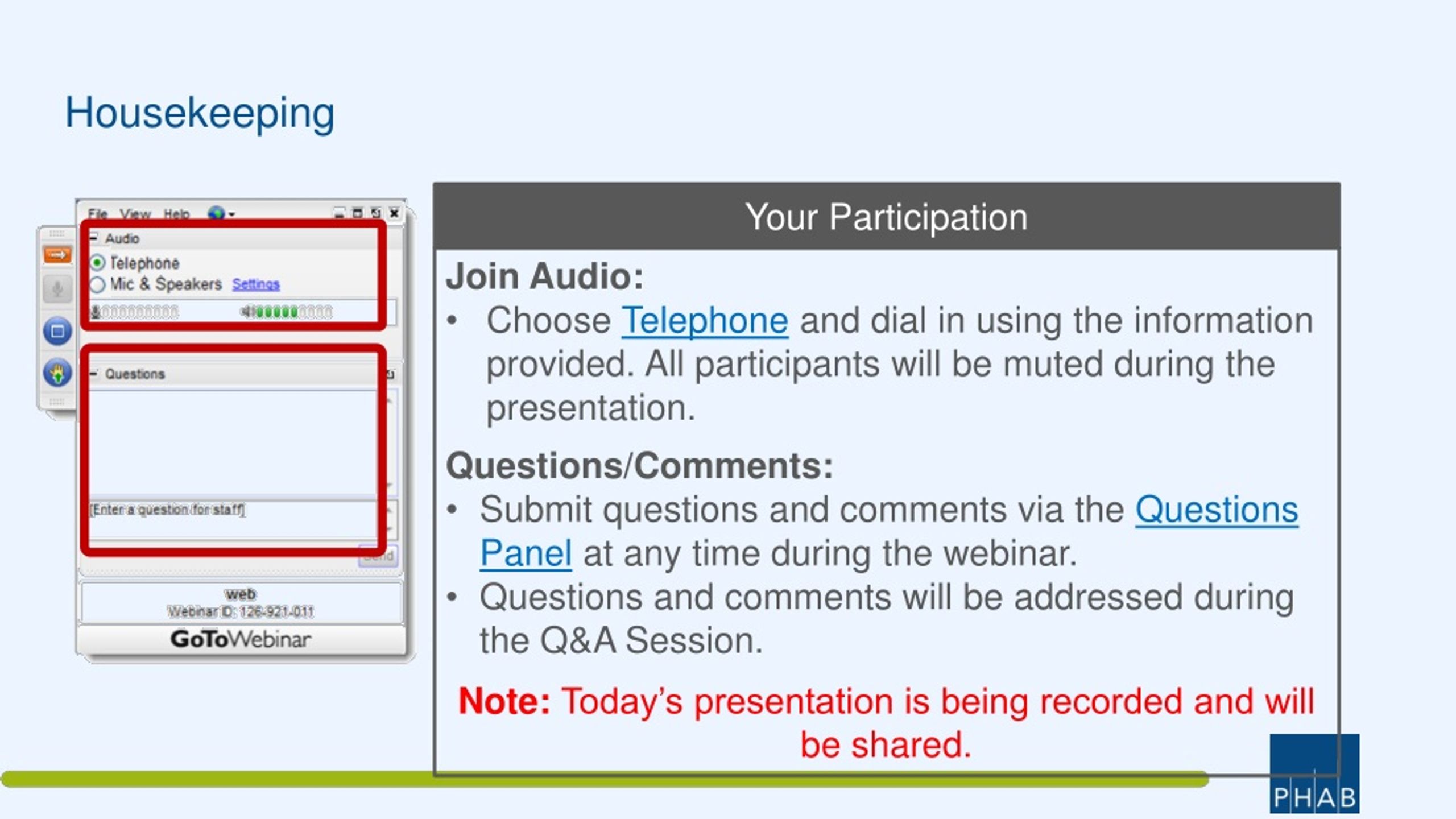Image resolution: width=1456 pixels, height=819 pixels.
Task: Open the dropdown arrow beside the globe
Action: point(231,214)
